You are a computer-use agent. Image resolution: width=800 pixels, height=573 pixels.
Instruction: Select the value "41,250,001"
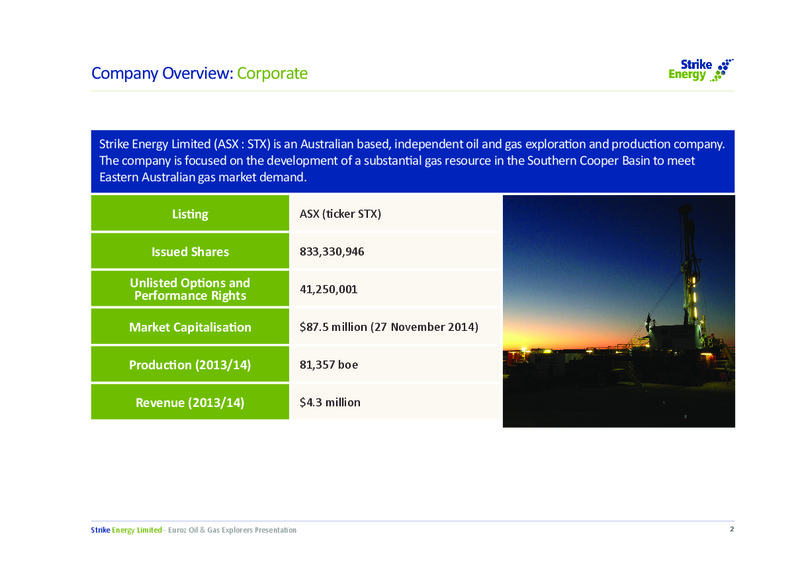coord(329,289)
